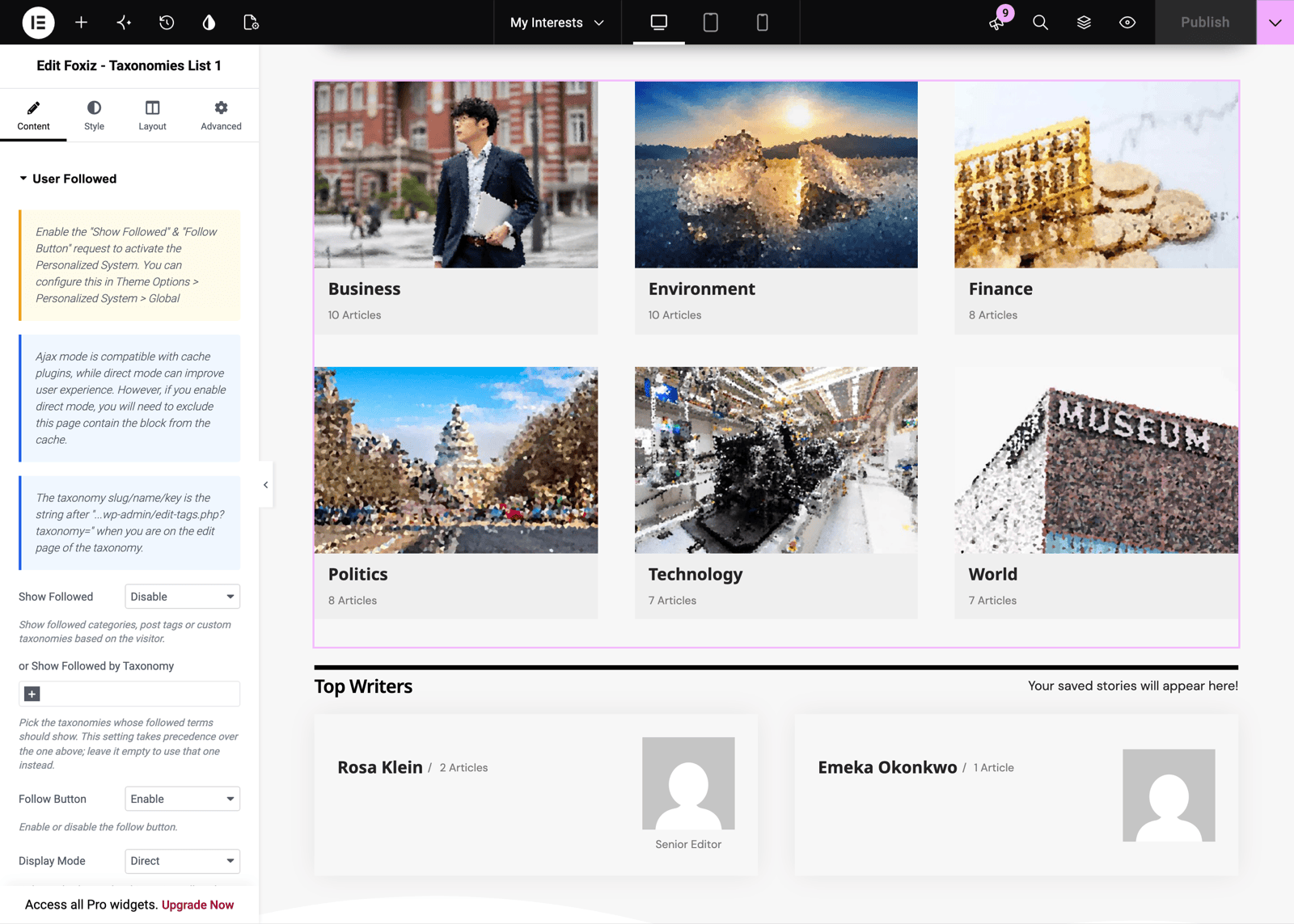Switch to Mobile preview mode
The width and height of the screenshot is (1294, 924).
point(763,23)
